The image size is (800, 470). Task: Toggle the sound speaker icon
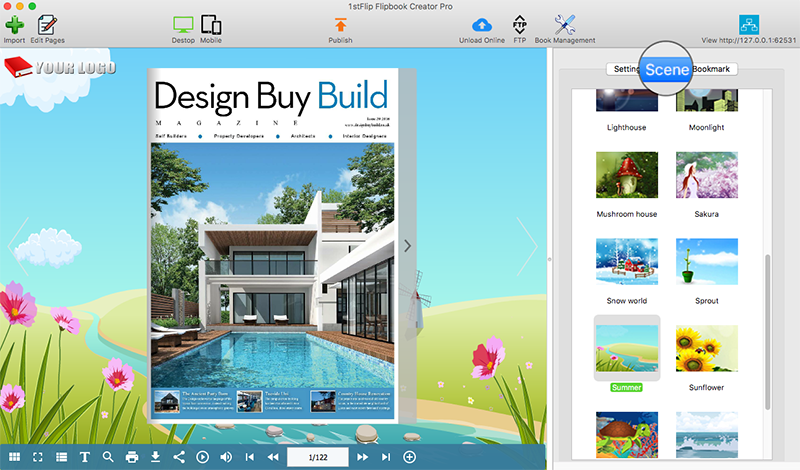coord(226,457)
